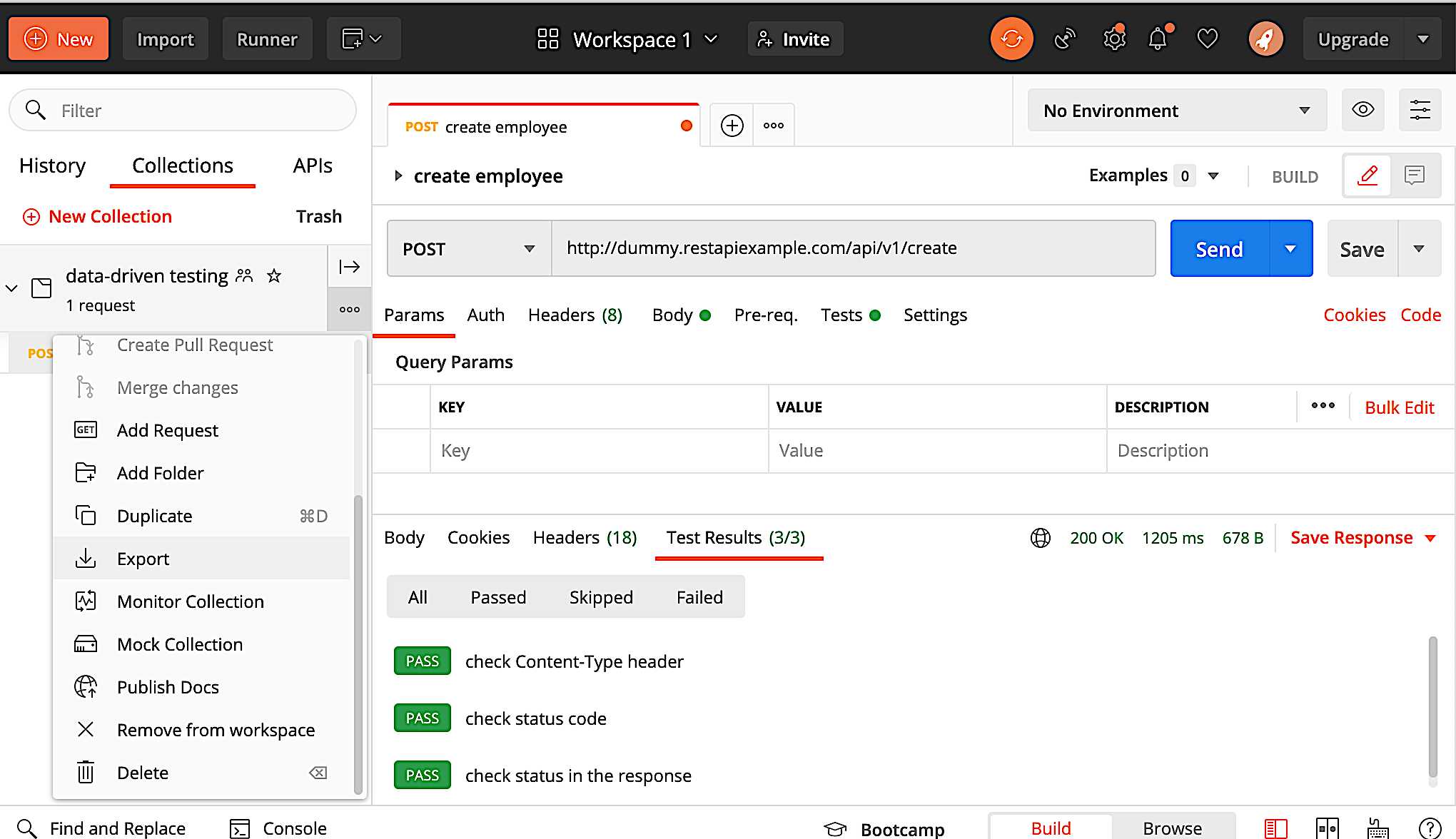Open the No Environment dropdown
Viewport: 1456px width, 839px height.
point(1177,110)
